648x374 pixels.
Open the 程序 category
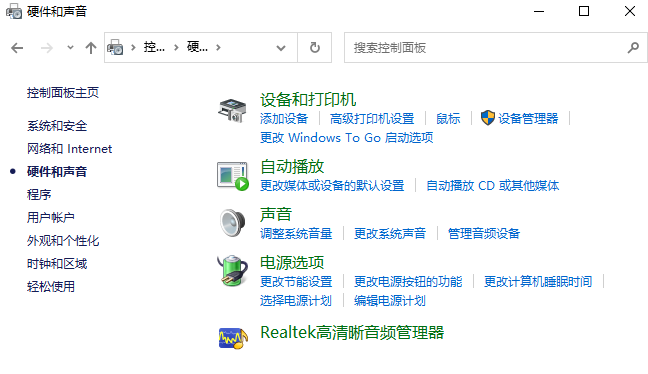(x=39, y=195)
